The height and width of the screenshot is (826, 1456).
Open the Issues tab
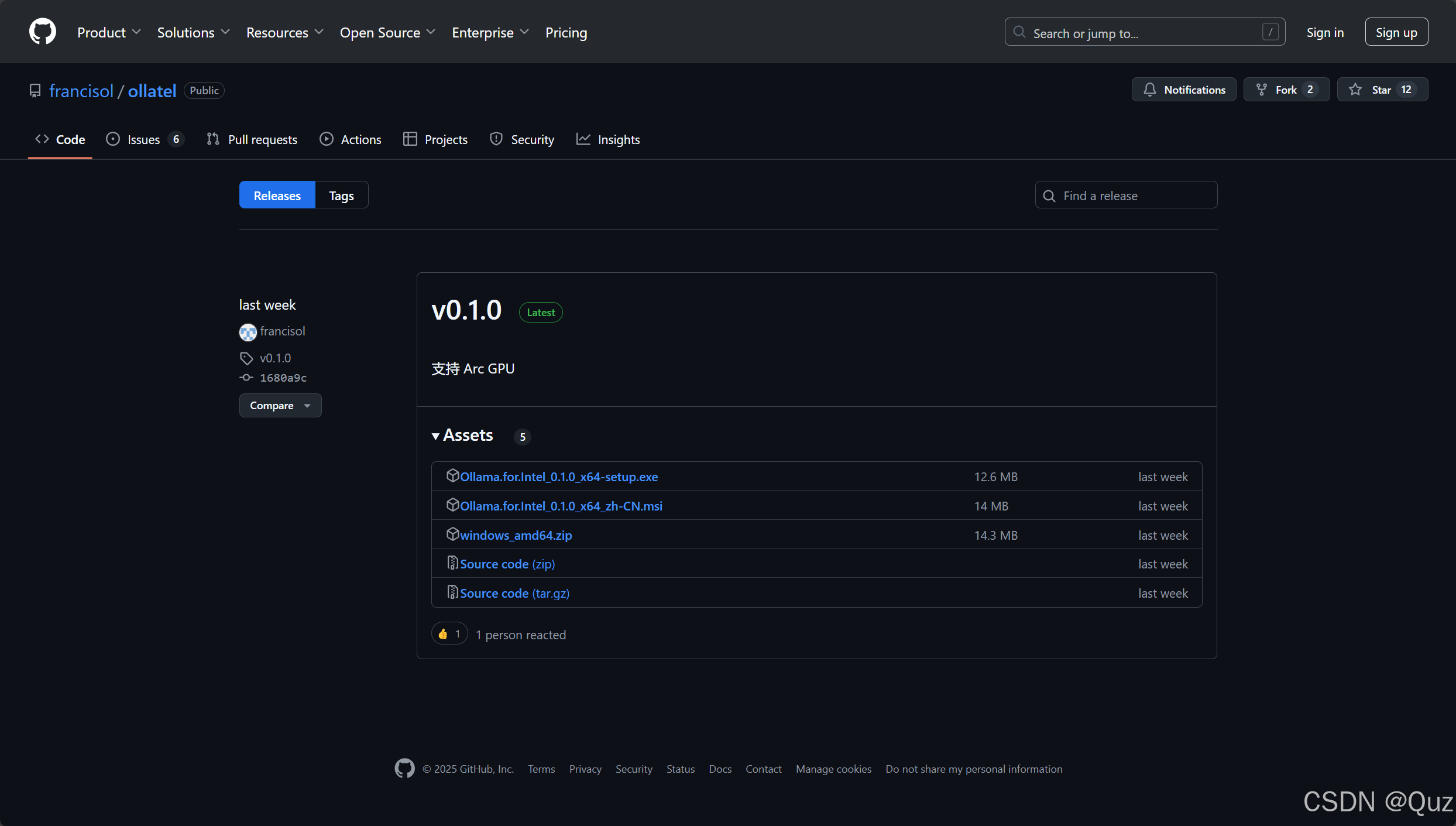tap(144, 139)
